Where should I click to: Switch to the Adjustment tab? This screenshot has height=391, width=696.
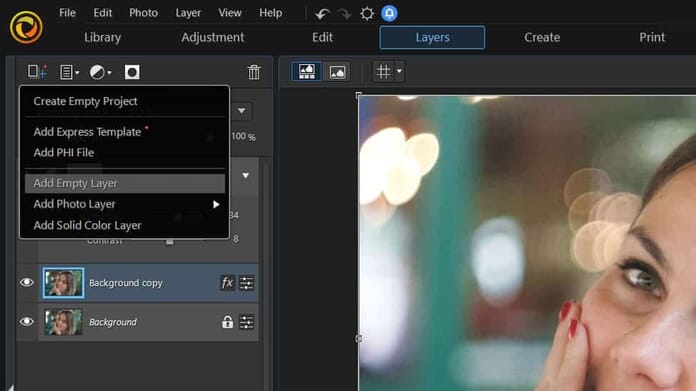[213, 37]
